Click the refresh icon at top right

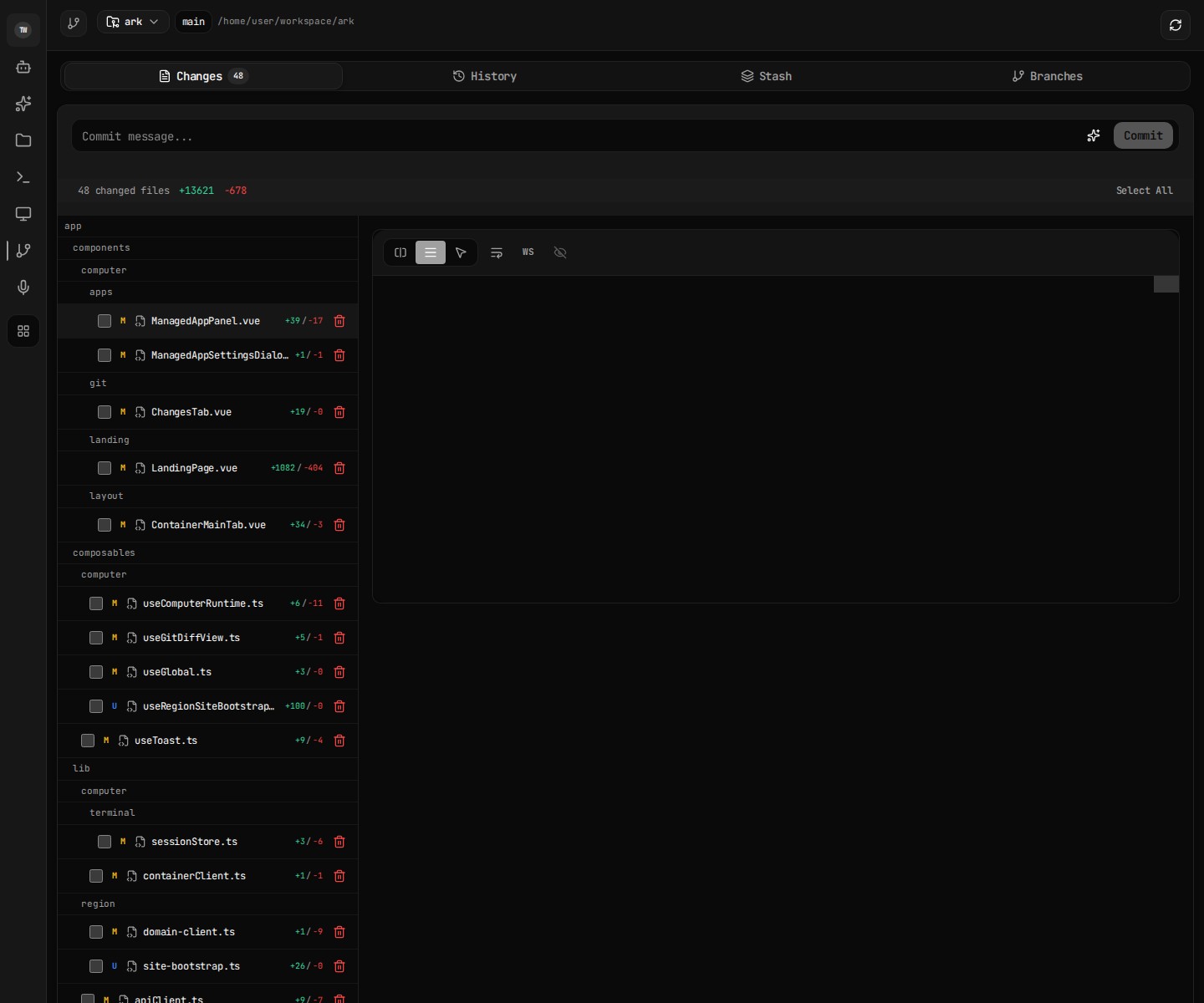click(x=1175, y=25)
